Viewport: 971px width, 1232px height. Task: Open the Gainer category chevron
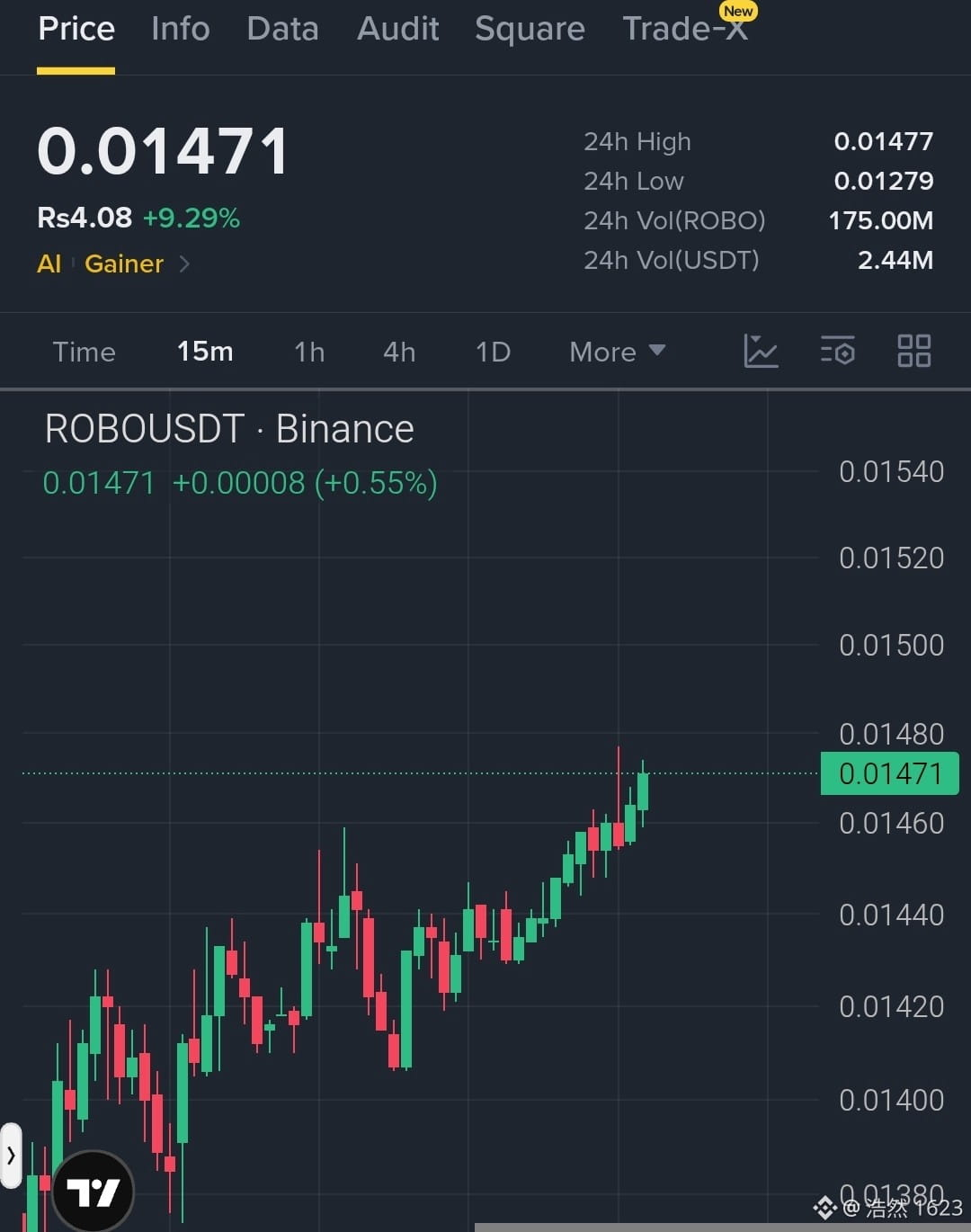click(x=184, y=264)
